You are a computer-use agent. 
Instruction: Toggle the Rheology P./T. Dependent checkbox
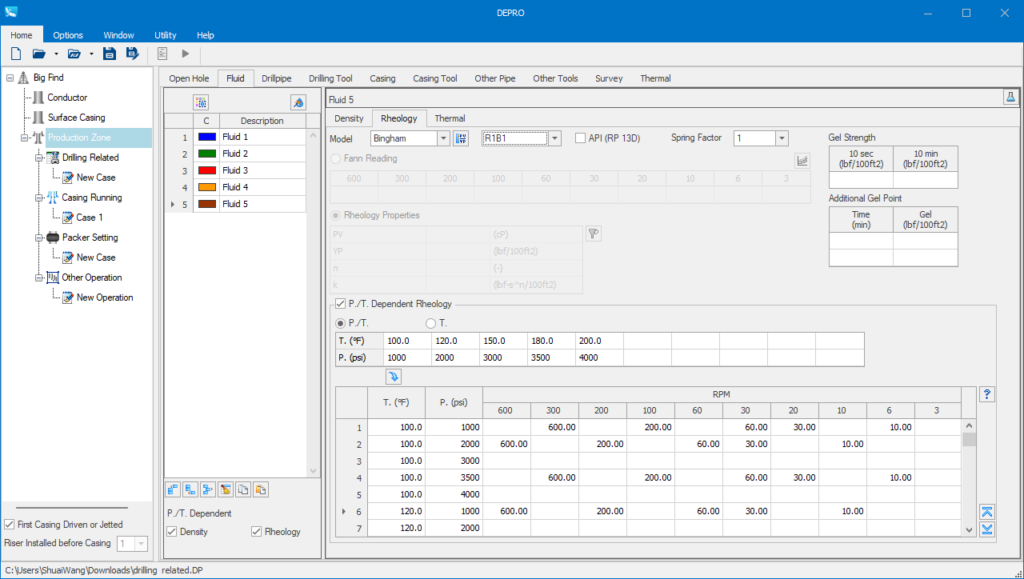click(256, 531)
